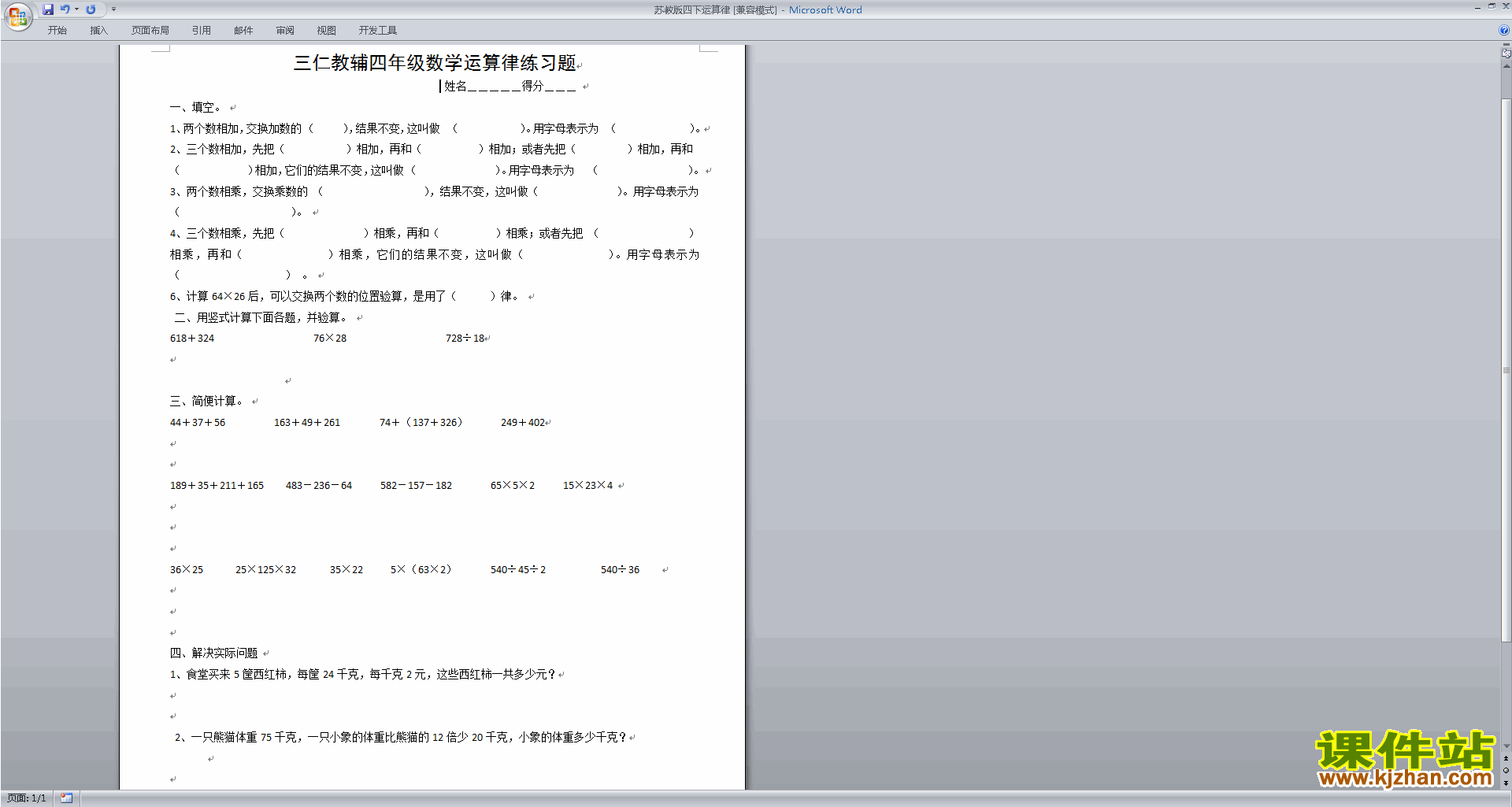Click the expression 76×28

(x=330, y=339)
